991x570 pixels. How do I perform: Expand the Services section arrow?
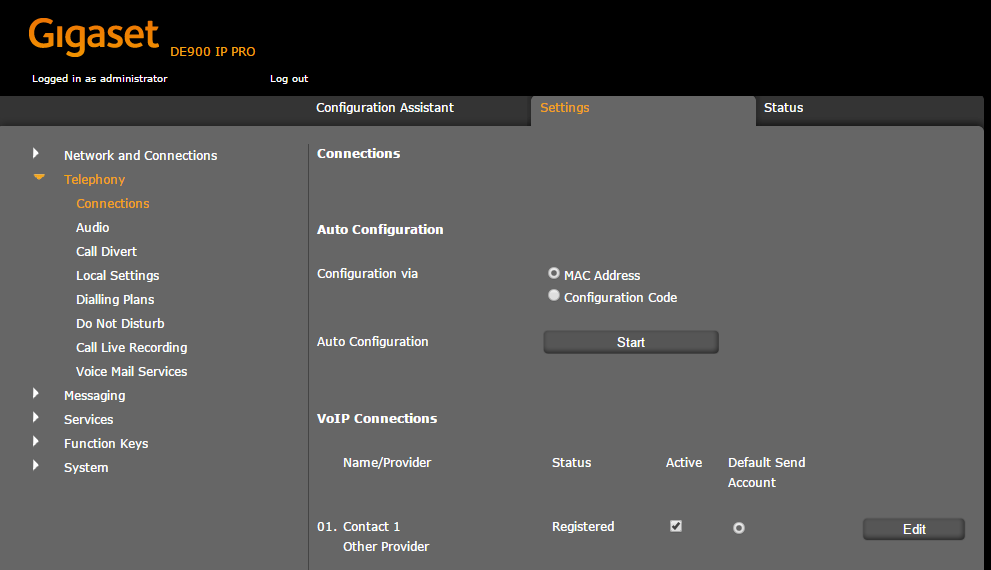[36, 418]
